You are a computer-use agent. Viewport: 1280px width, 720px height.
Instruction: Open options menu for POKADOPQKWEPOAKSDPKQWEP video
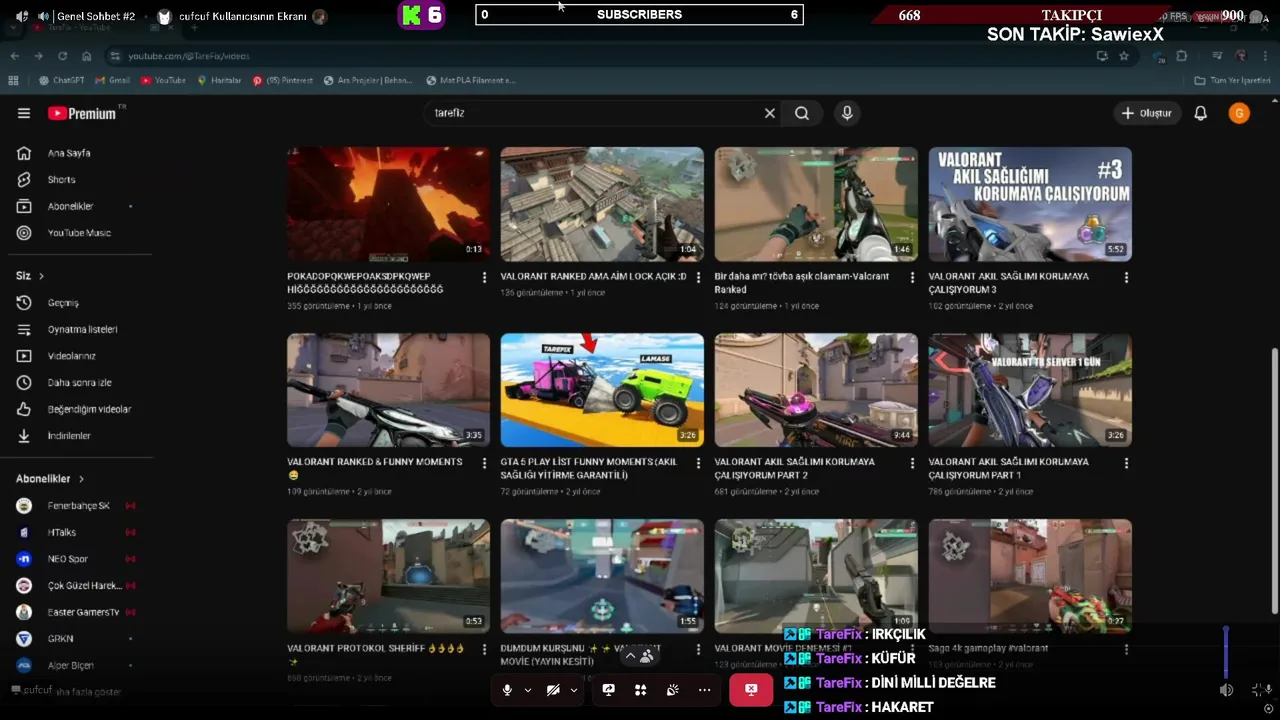[485, 277]
